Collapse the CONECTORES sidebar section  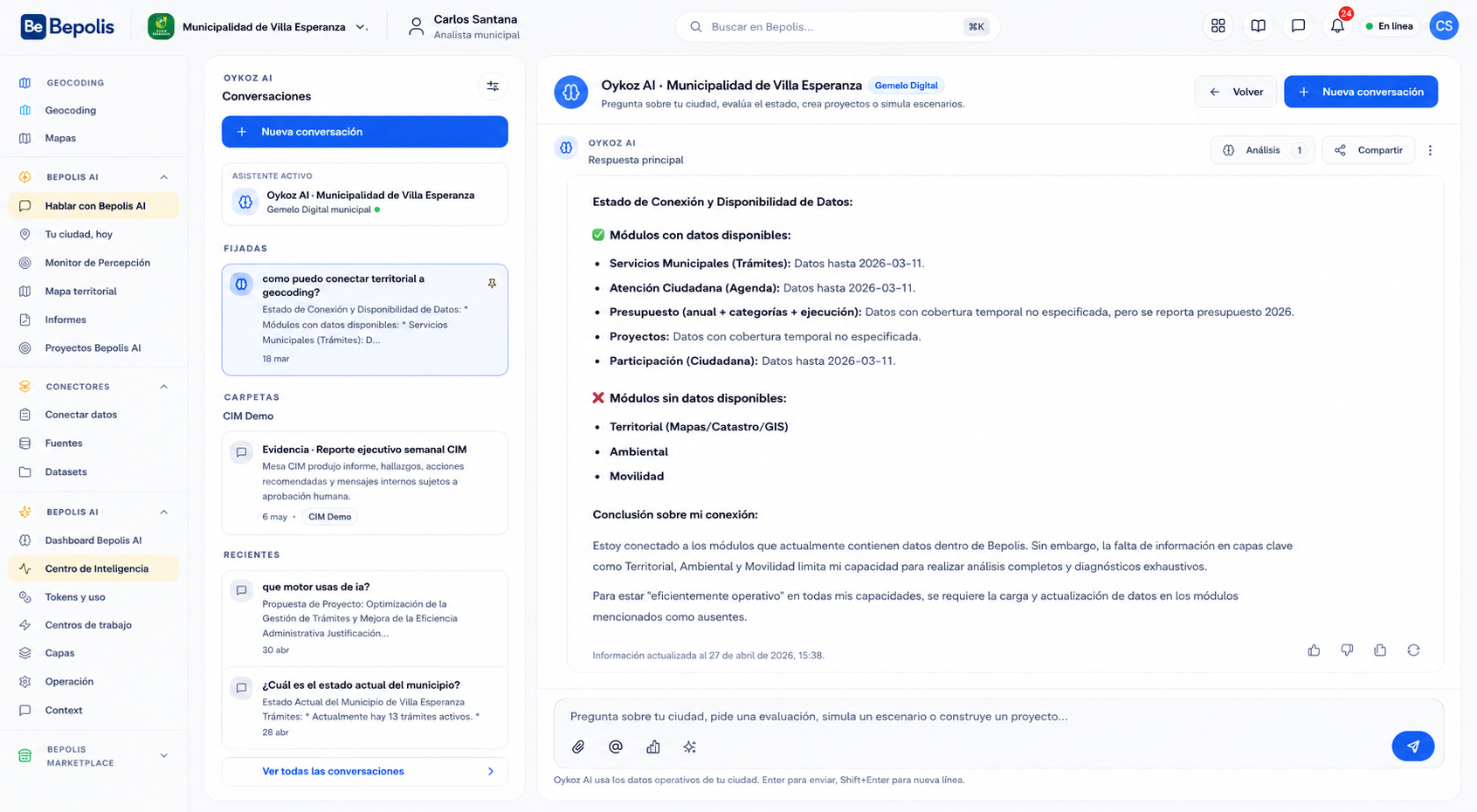163,387
